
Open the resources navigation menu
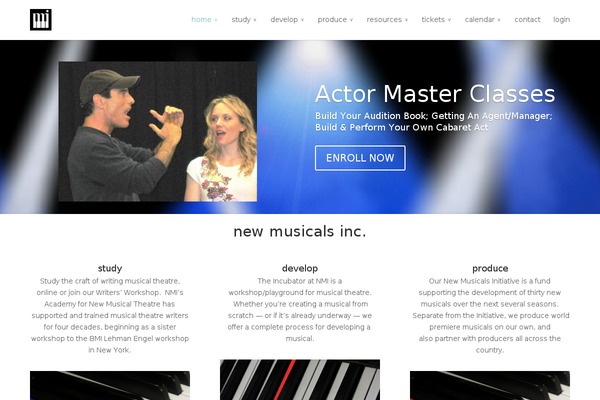pyautogui.click(x=387, y=20)
